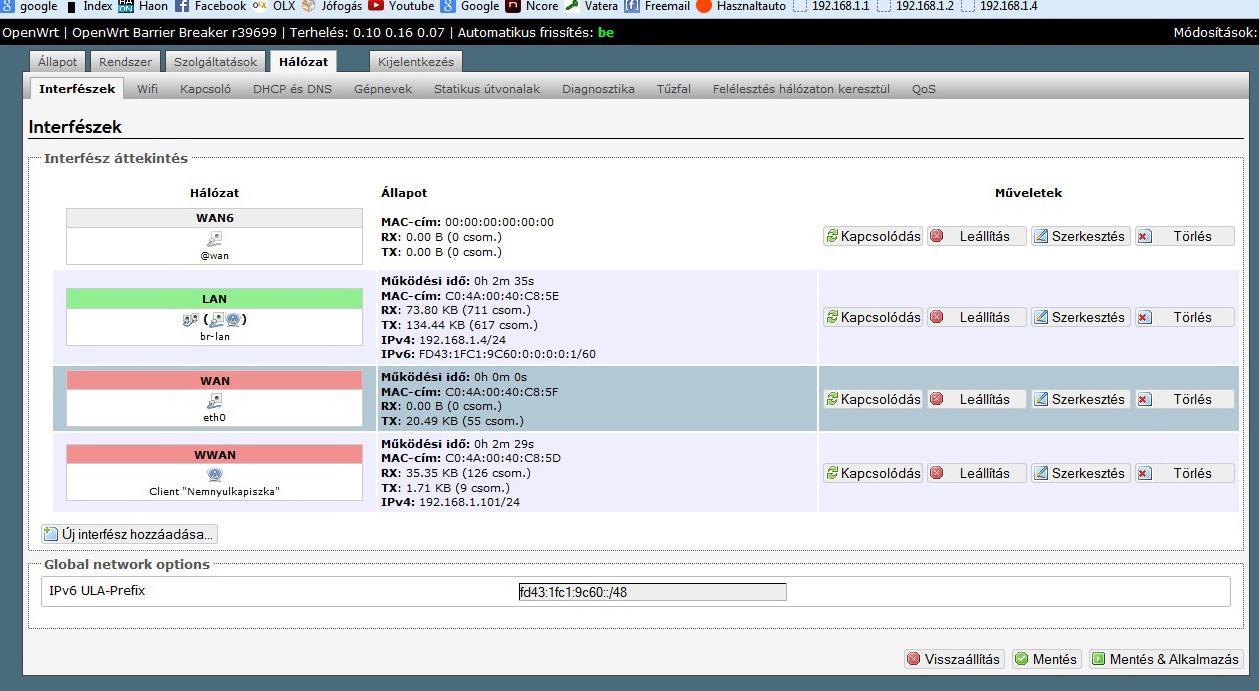Stop the WWAN interface

point(976,473)
